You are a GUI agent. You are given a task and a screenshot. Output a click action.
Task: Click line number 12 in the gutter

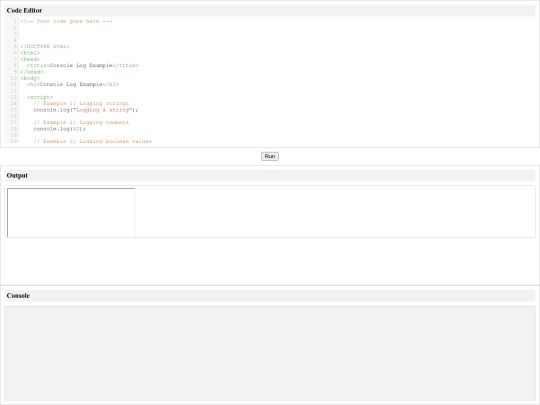(13, 91)
